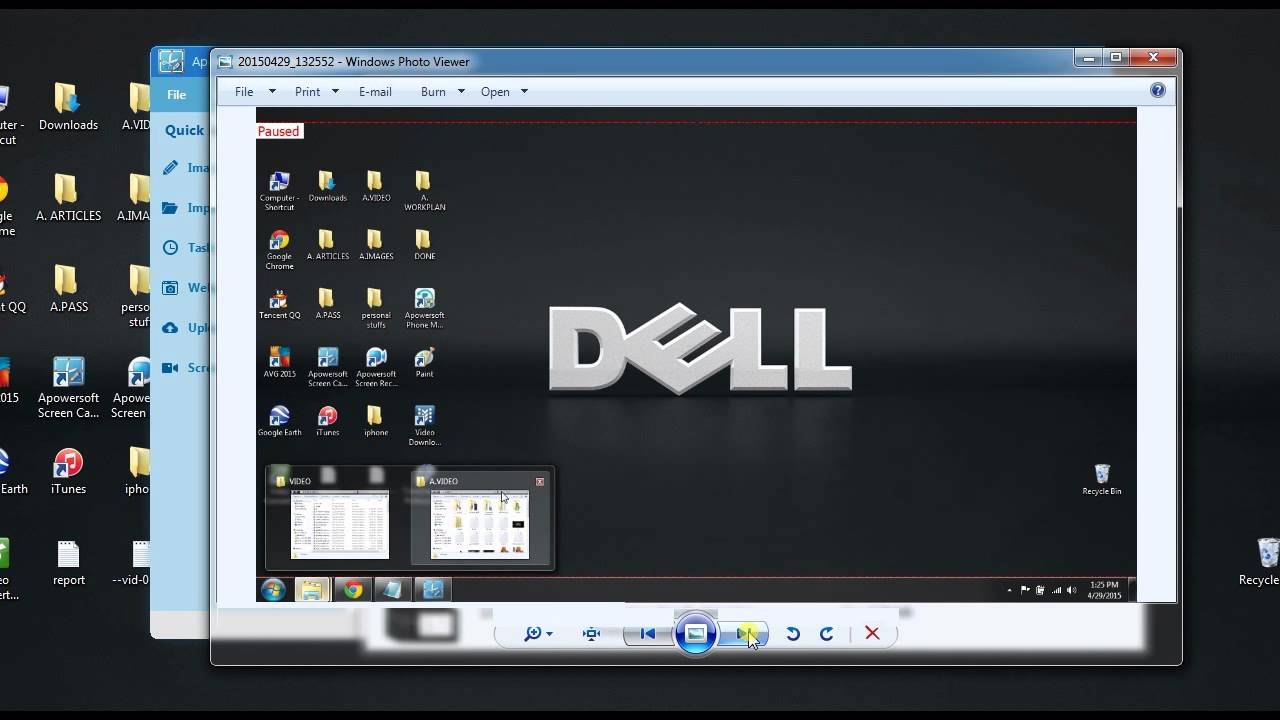Rotate the photo clockwise
This screenshot has width=1280, height=720.
(827, 633)
